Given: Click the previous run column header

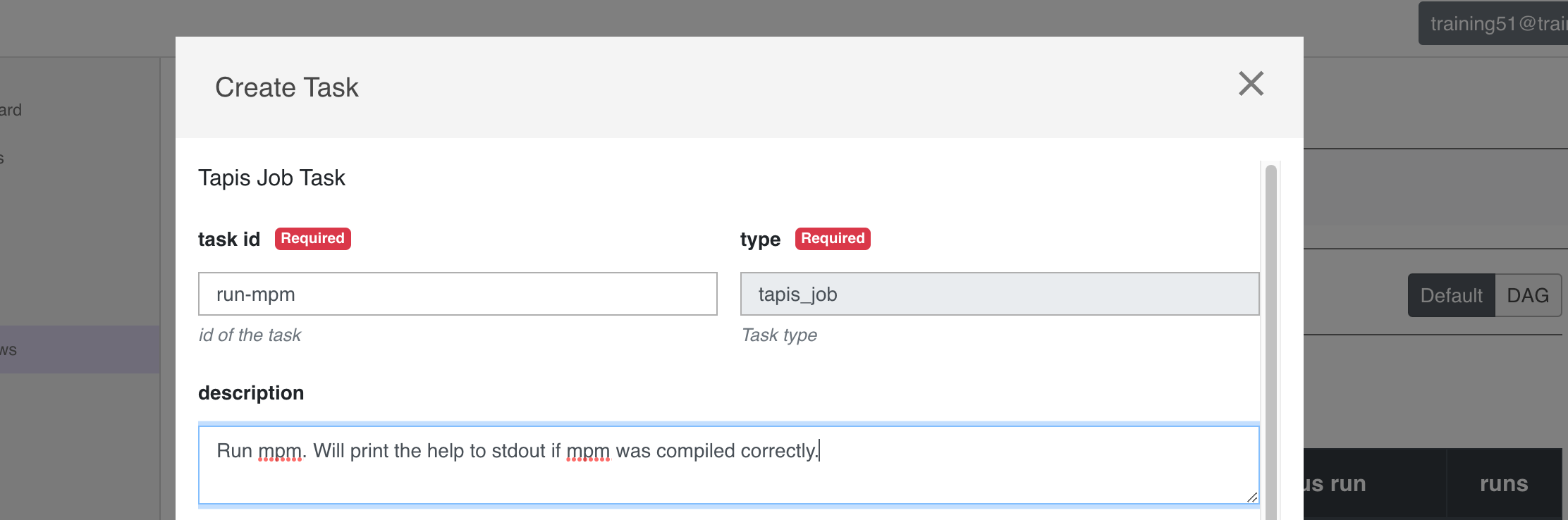Looking at the screenshot, I should coord(1334,484).
